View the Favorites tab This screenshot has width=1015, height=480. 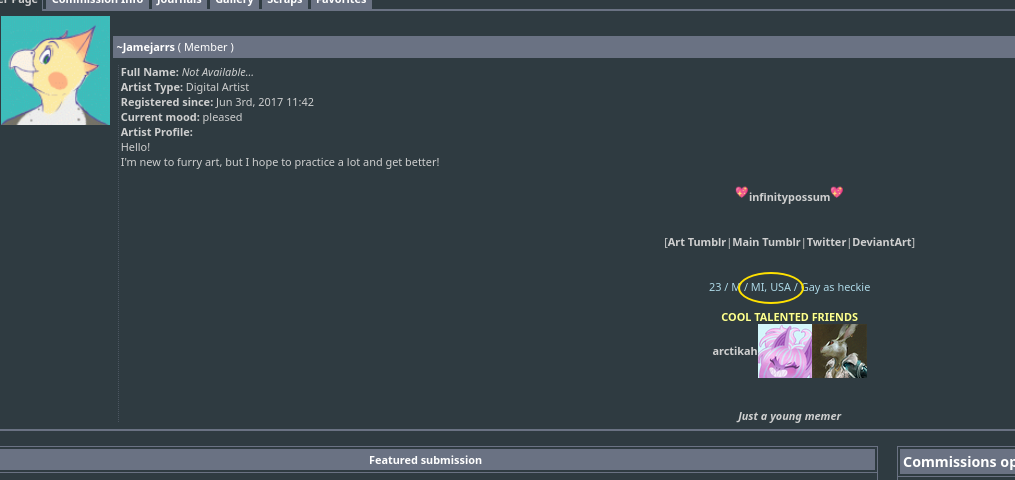click(340, 3)
